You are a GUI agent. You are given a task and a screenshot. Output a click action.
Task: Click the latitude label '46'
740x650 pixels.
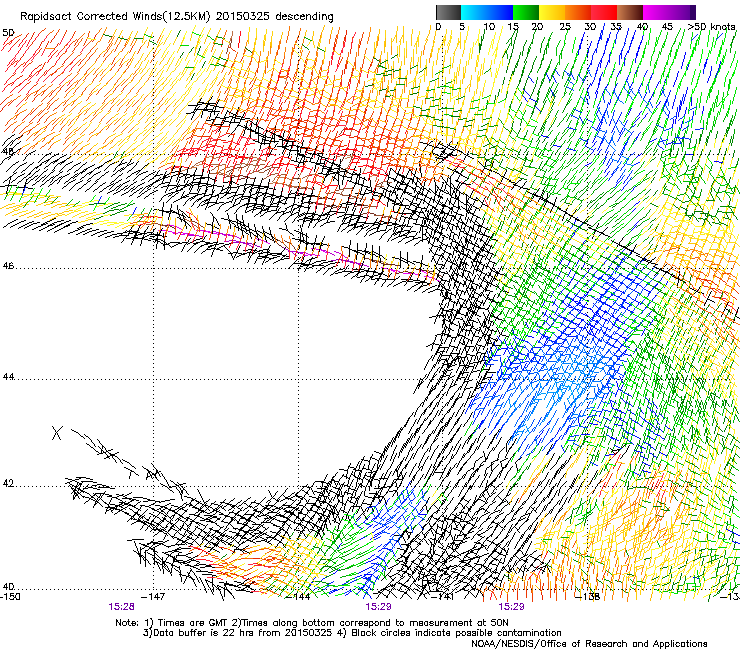(x=8, y=266)
